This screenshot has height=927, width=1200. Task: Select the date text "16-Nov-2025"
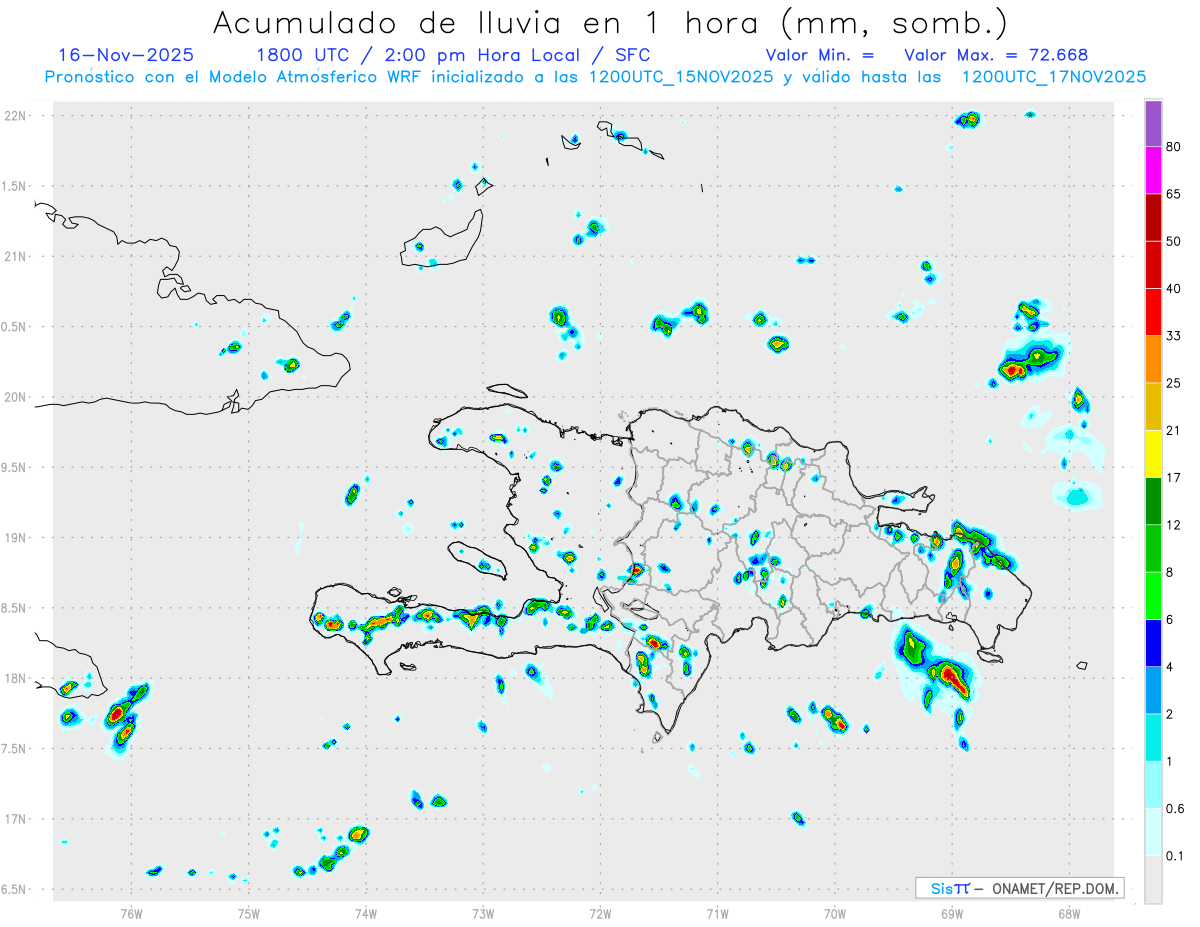coord(126,55)
